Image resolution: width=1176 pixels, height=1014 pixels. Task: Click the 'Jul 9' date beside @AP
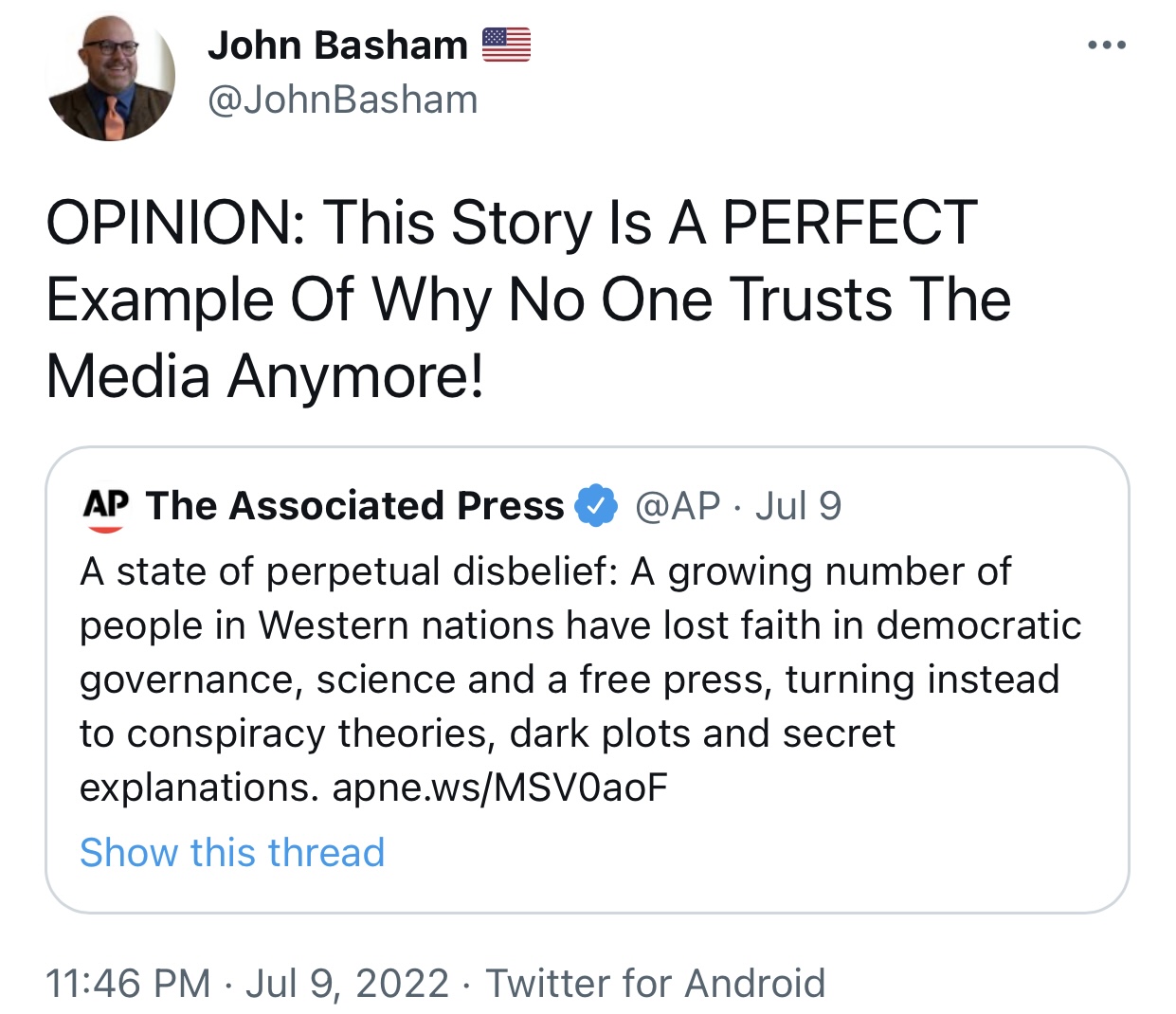pyautogui.click(x=798, y=506)
